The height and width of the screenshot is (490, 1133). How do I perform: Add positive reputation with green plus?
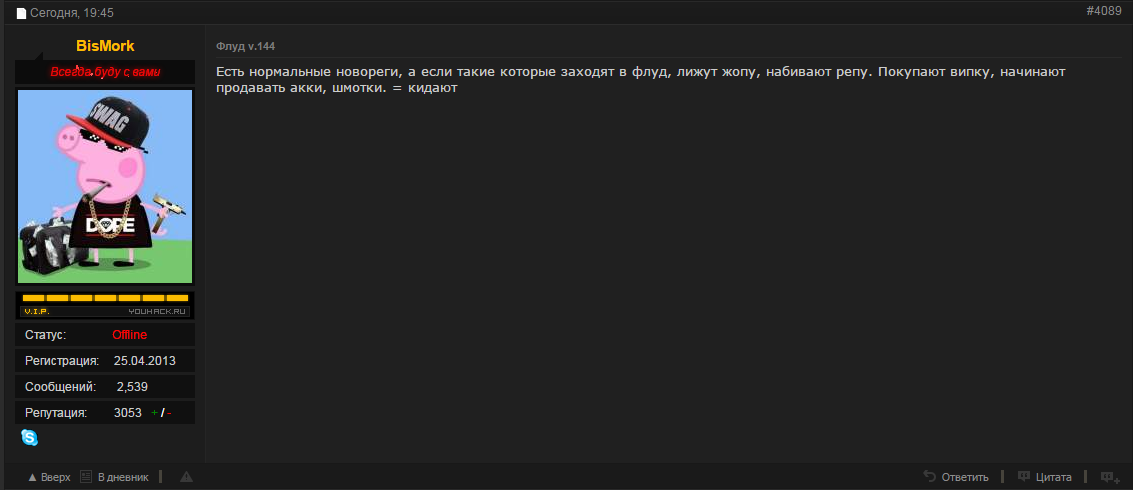[x=154, y=413]
